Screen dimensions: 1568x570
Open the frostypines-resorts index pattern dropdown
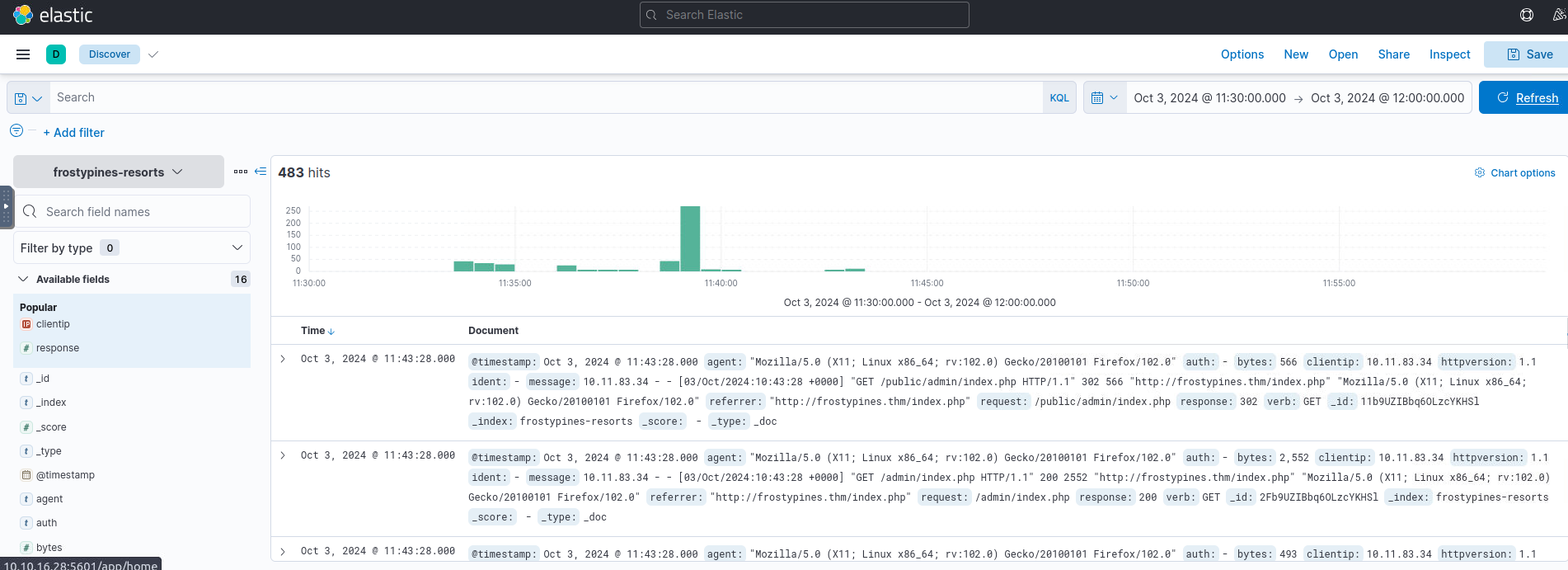[x=118, y=172]
